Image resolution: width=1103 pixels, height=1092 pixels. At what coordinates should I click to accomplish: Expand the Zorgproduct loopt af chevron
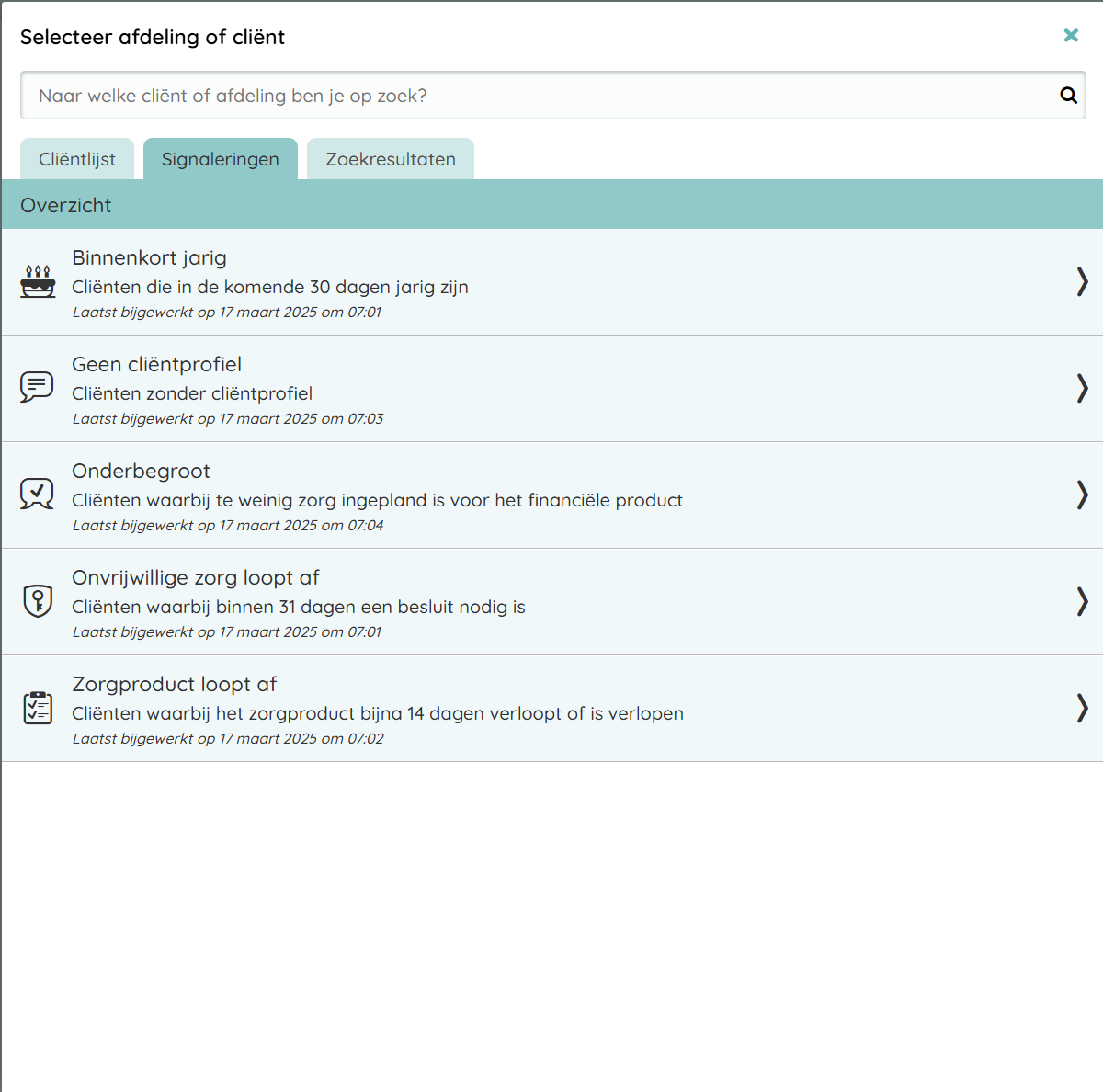click(x=1082, y=708)
